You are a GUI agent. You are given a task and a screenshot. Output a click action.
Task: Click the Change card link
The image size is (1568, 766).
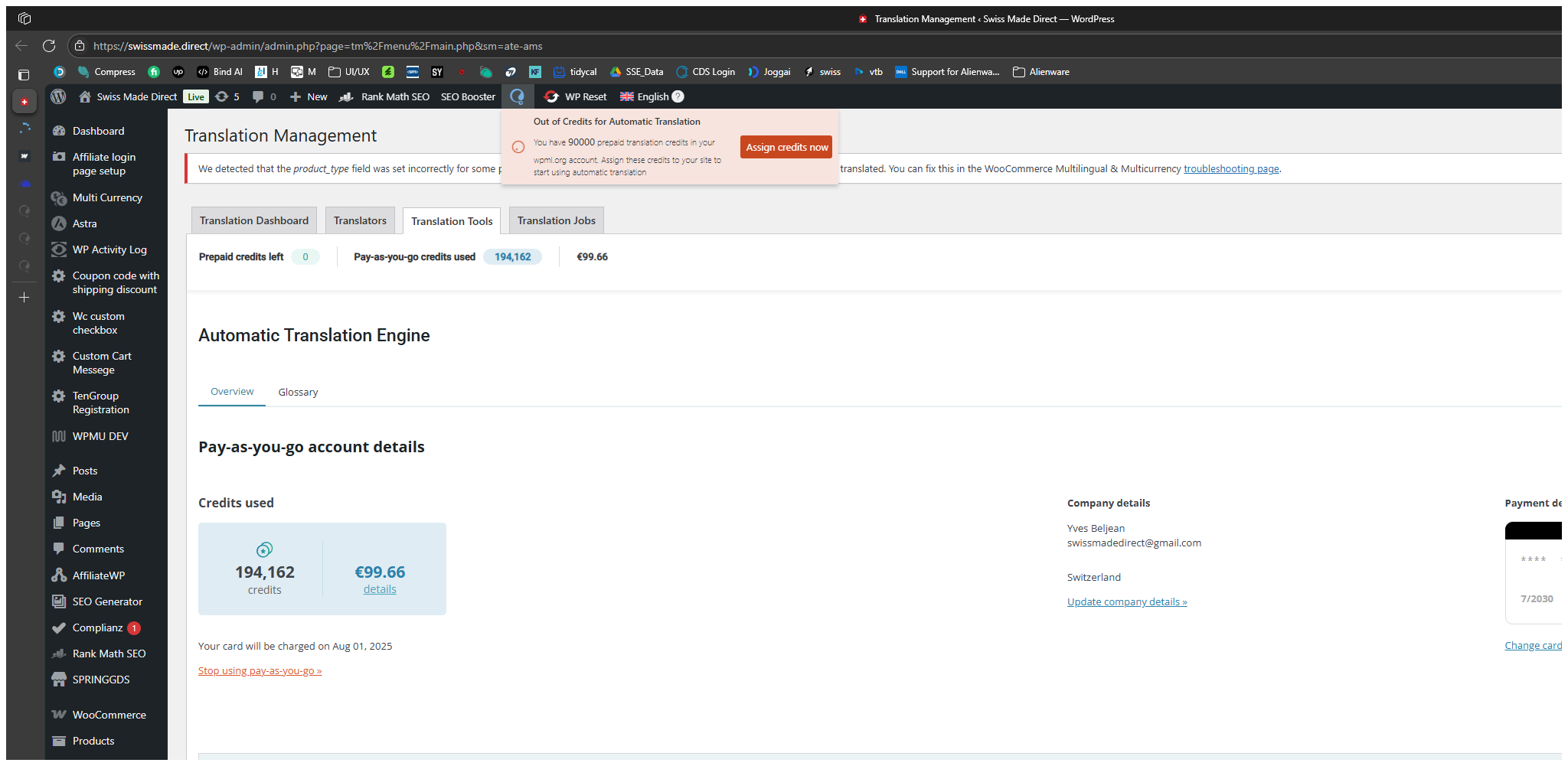[x=1533, y=646]
